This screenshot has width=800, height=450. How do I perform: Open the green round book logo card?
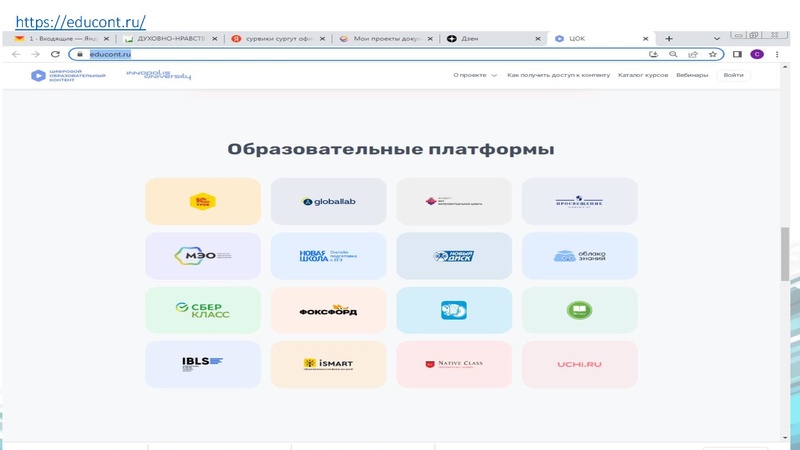pos(580,310)
